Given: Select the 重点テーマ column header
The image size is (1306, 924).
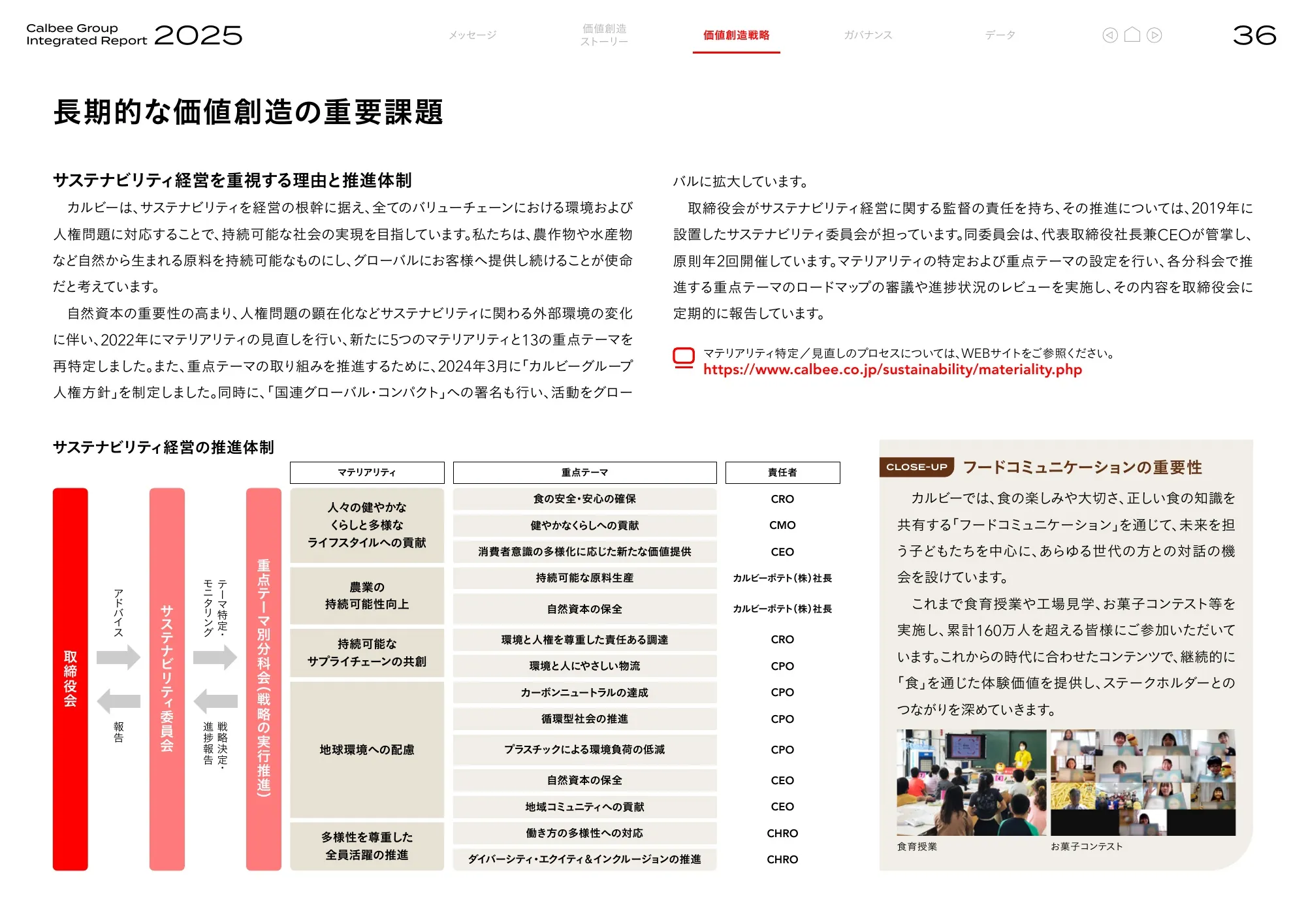Looking at the screenshot, I should click(x=584, y=473).
